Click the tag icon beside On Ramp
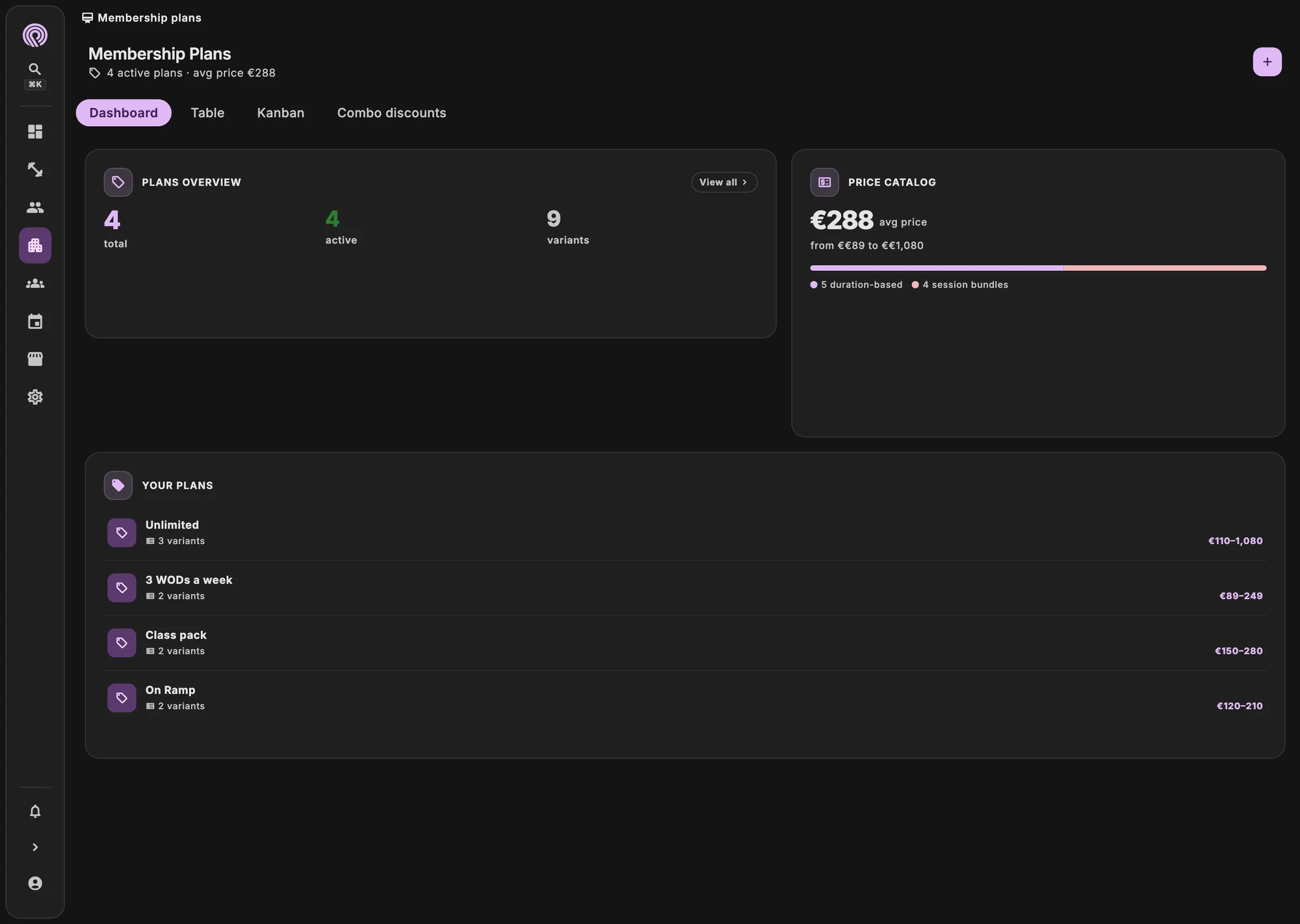 pos(122,698)
